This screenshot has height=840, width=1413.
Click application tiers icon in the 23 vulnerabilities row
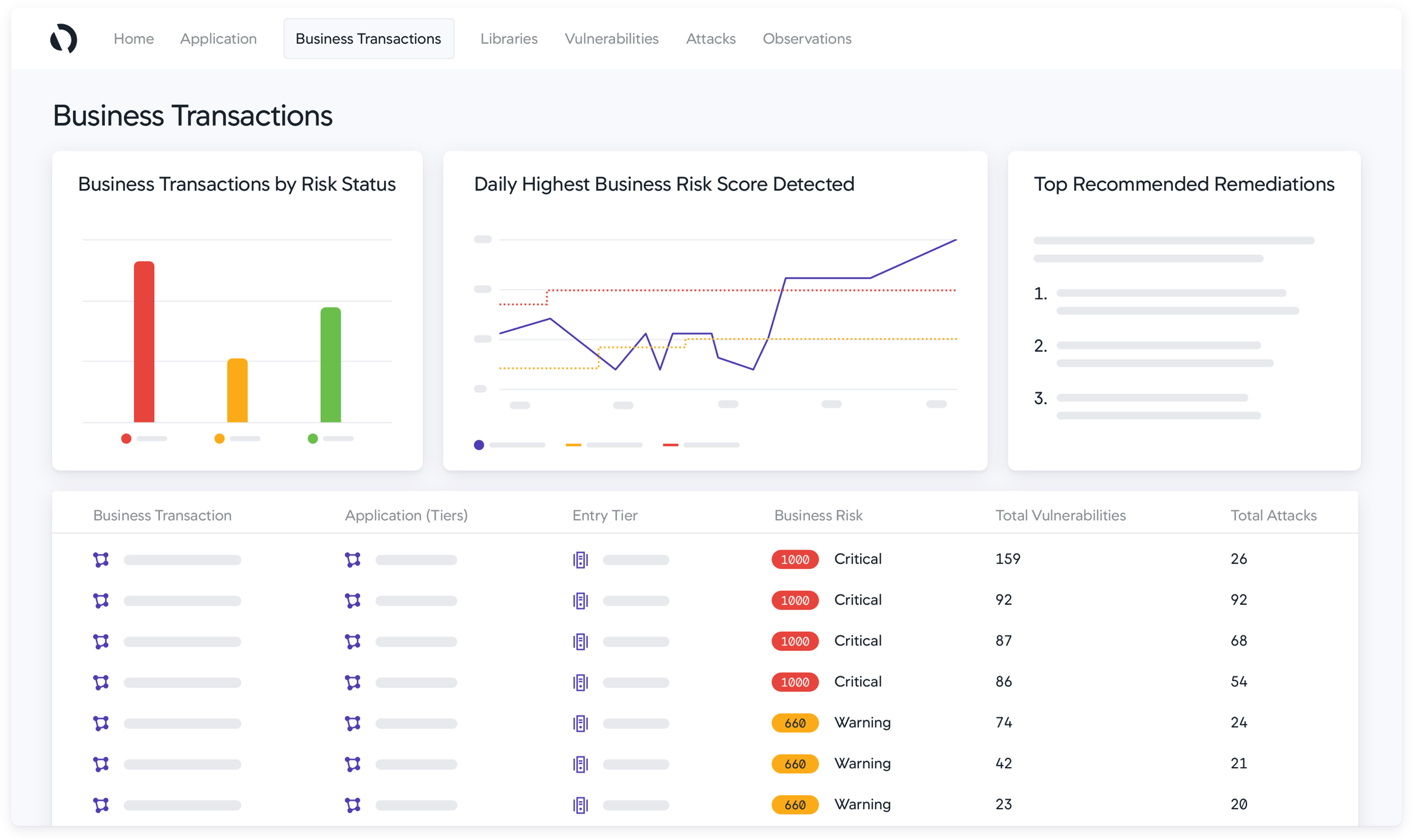coord(353,805)
